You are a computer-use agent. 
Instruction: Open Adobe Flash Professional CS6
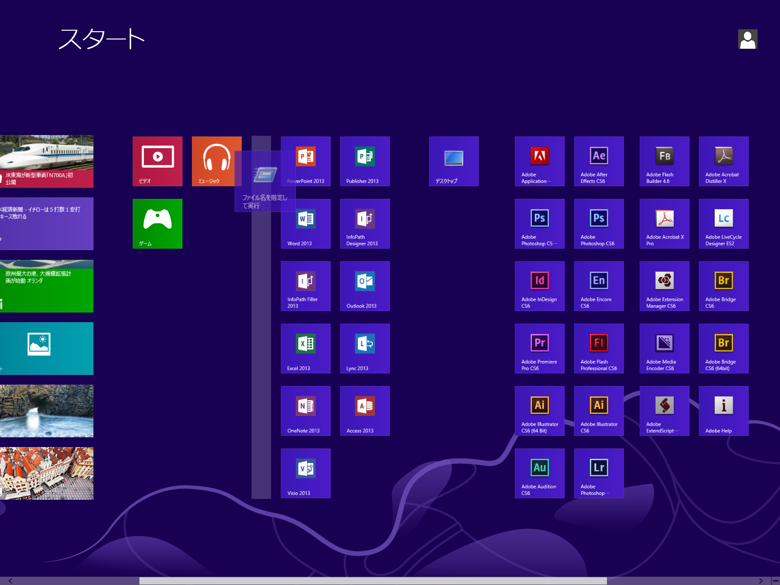599,349
